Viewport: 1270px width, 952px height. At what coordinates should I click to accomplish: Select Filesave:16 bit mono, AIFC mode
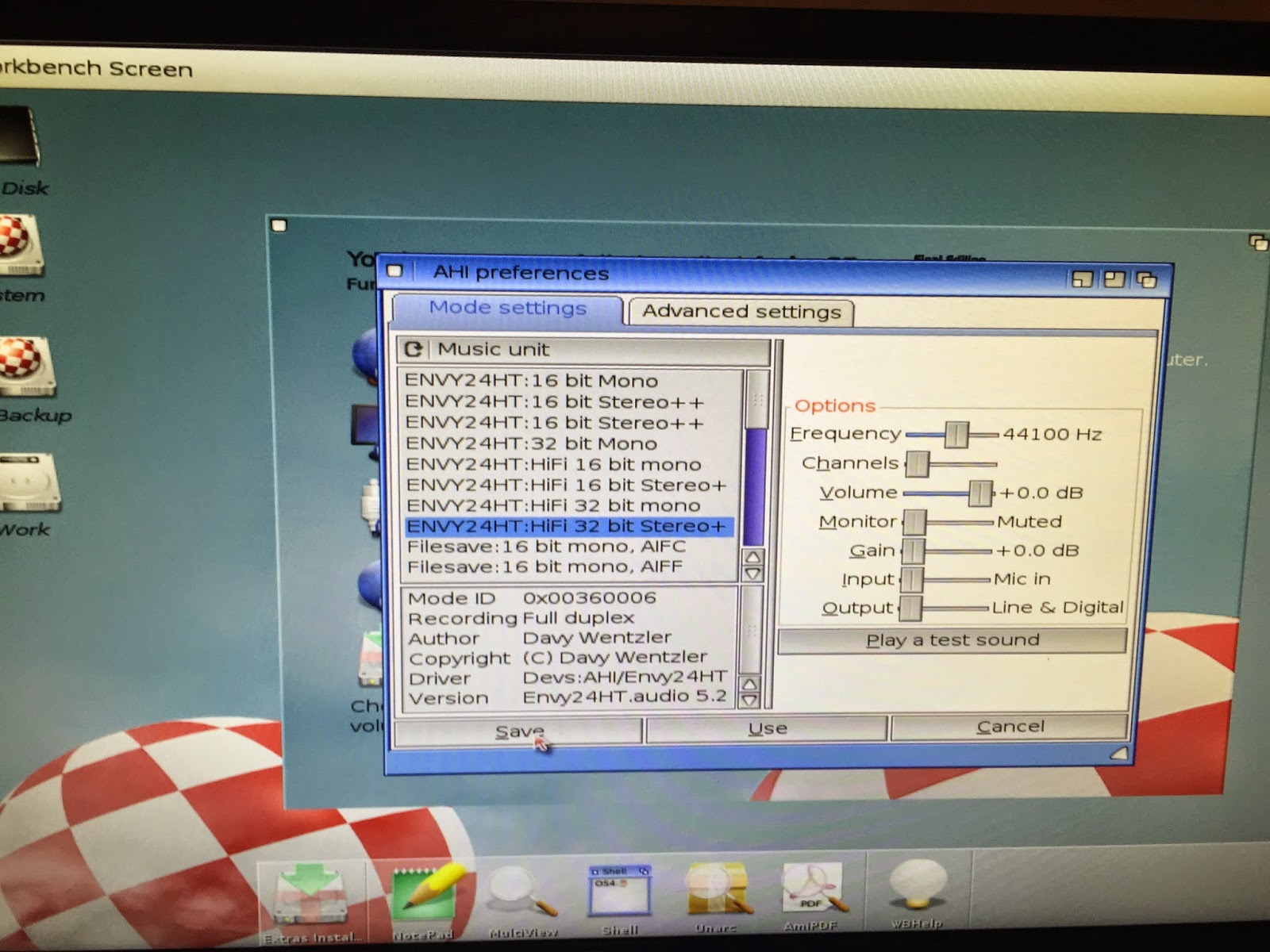pyautogui.click(x=546, y=547)
